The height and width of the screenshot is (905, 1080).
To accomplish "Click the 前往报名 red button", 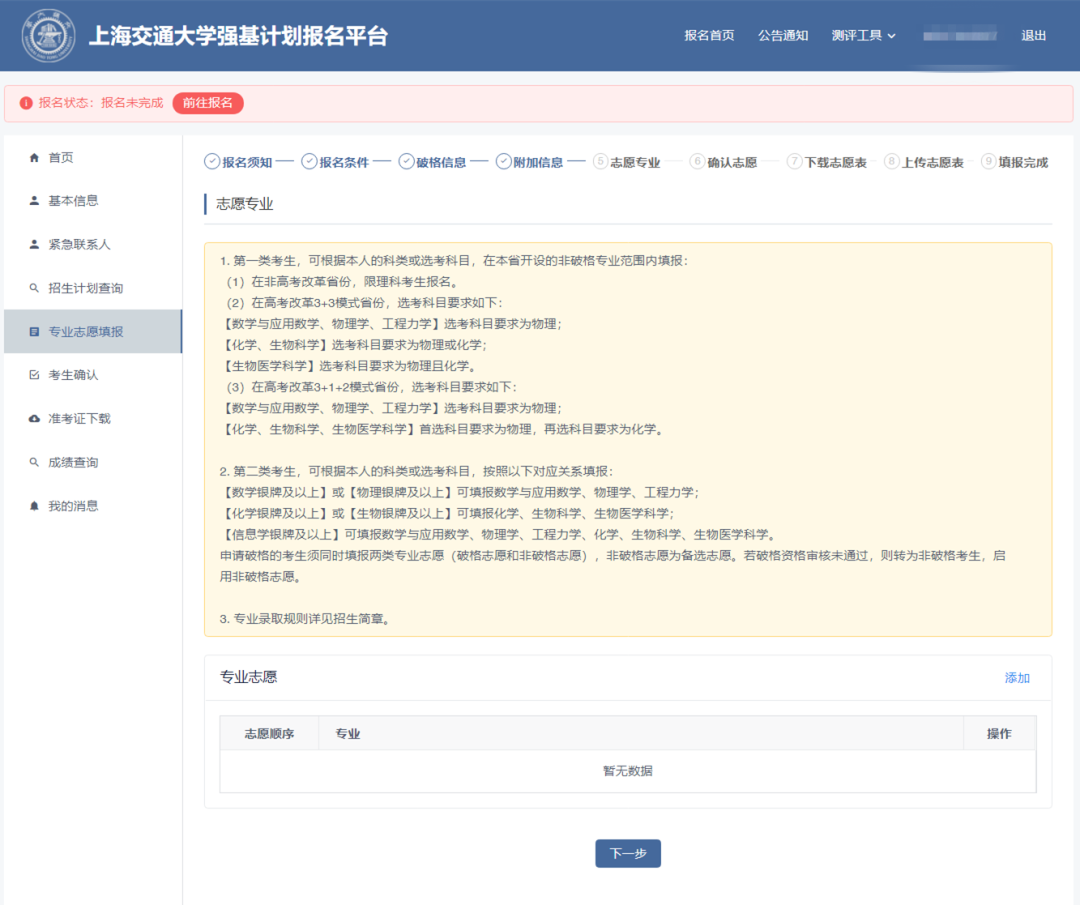I will click(208, 104).
